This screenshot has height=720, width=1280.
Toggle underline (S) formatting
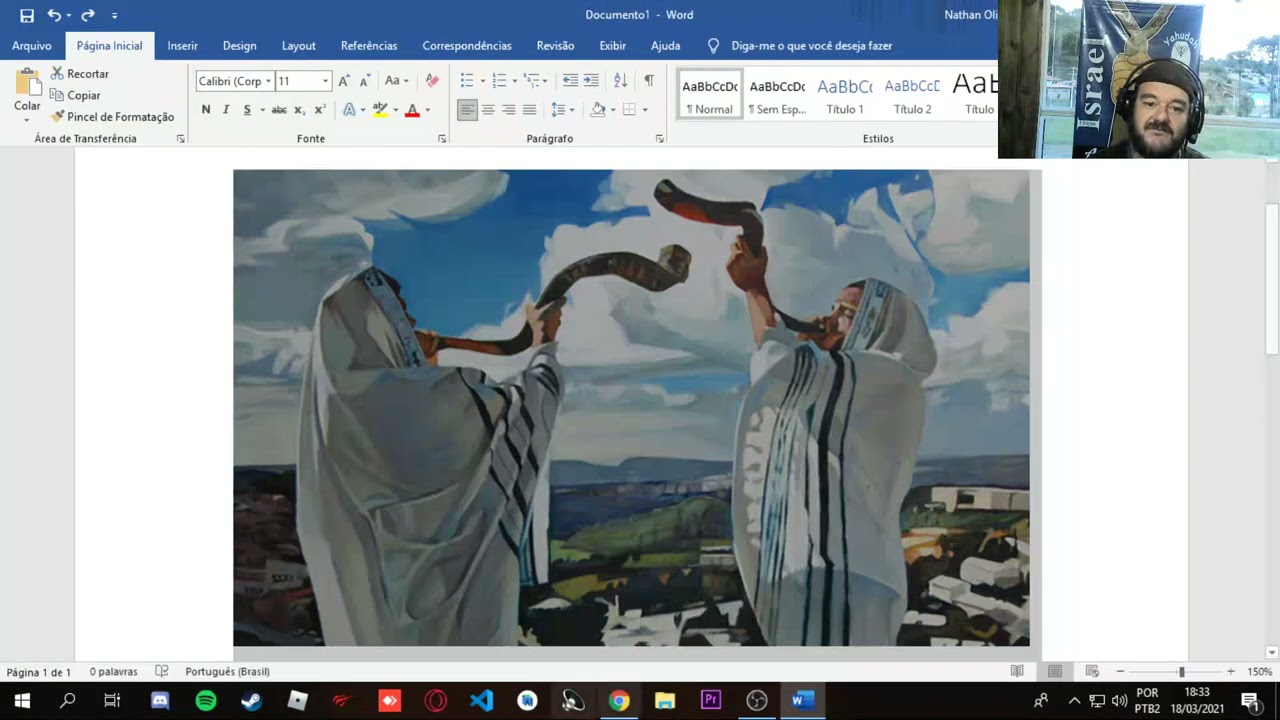pyautogui.click(x=247, y=110)
